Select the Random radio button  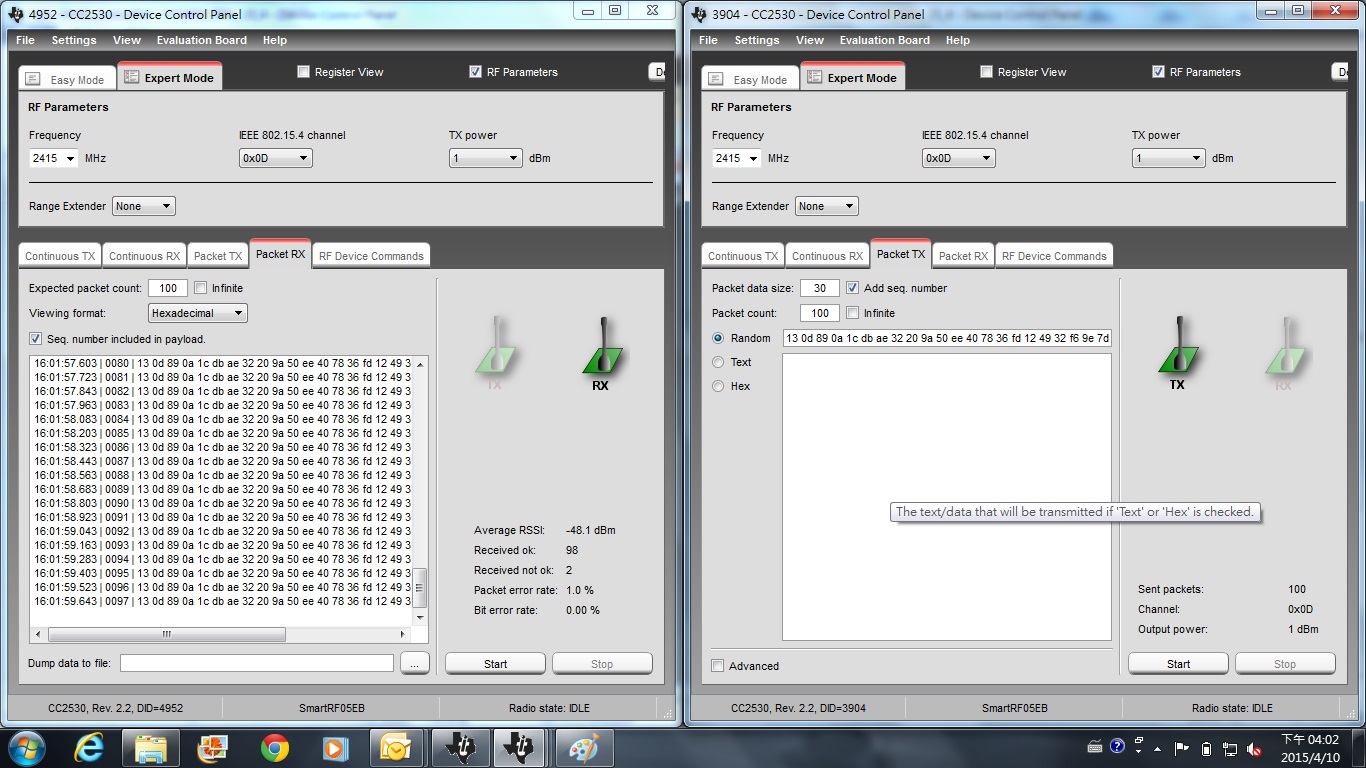tap(718, 338)
